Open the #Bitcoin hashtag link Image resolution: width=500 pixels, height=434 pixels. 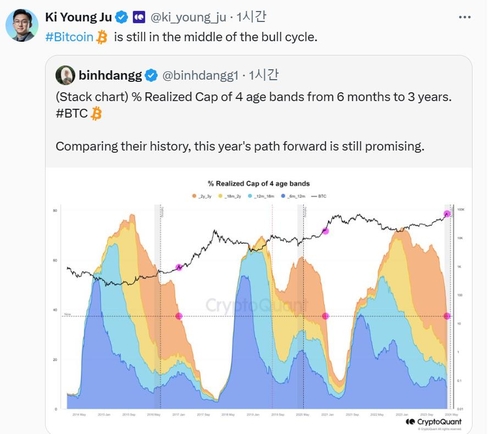click(x=69, y=37)
